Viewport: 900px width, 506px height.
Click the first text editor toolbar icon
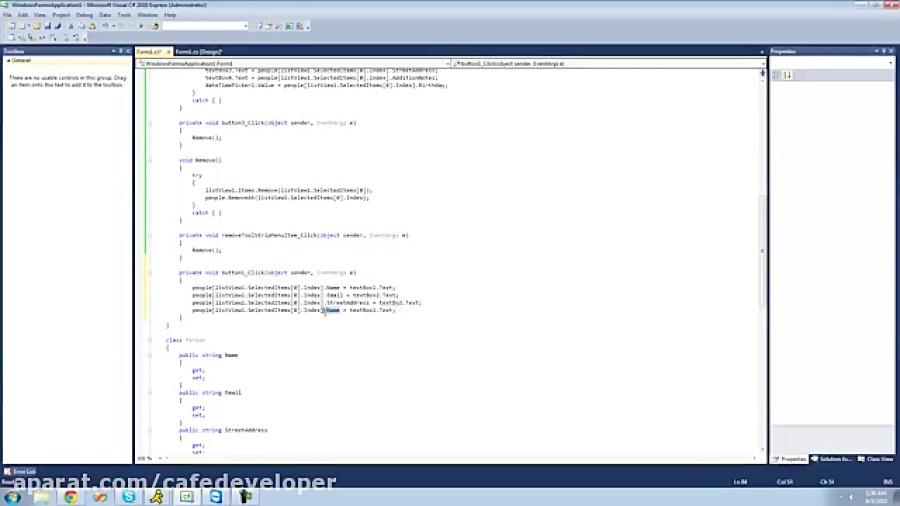coord(11,38)
